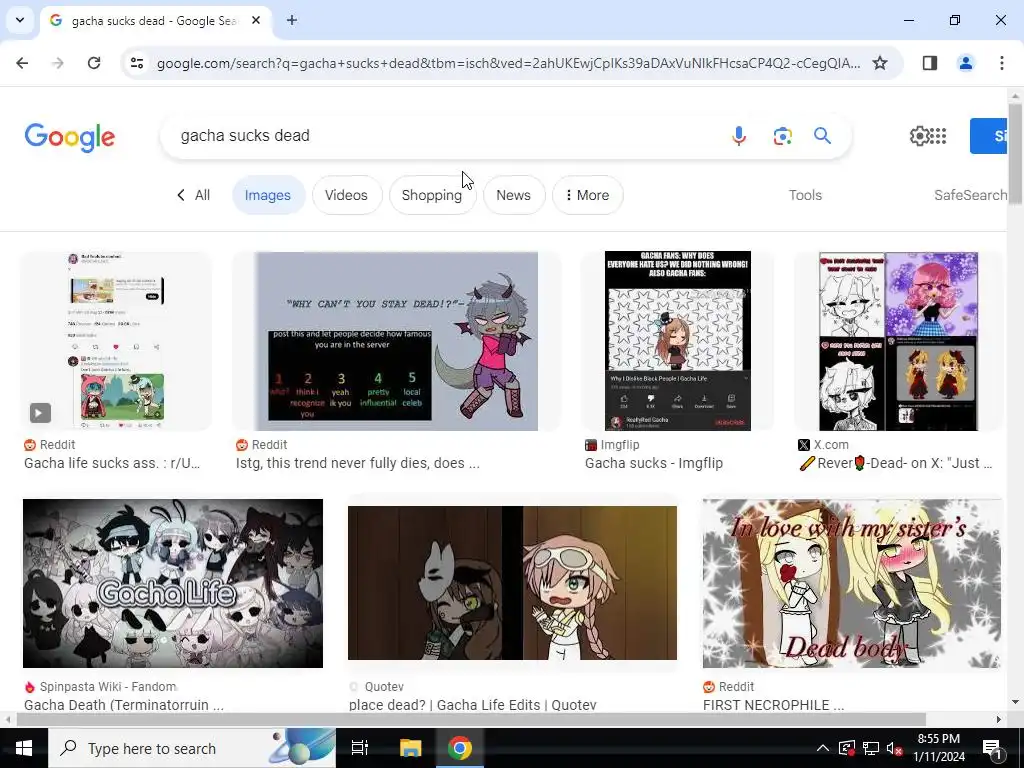Expand the More filters dropdown
The image size is (1024, 768).
[587, 195]
